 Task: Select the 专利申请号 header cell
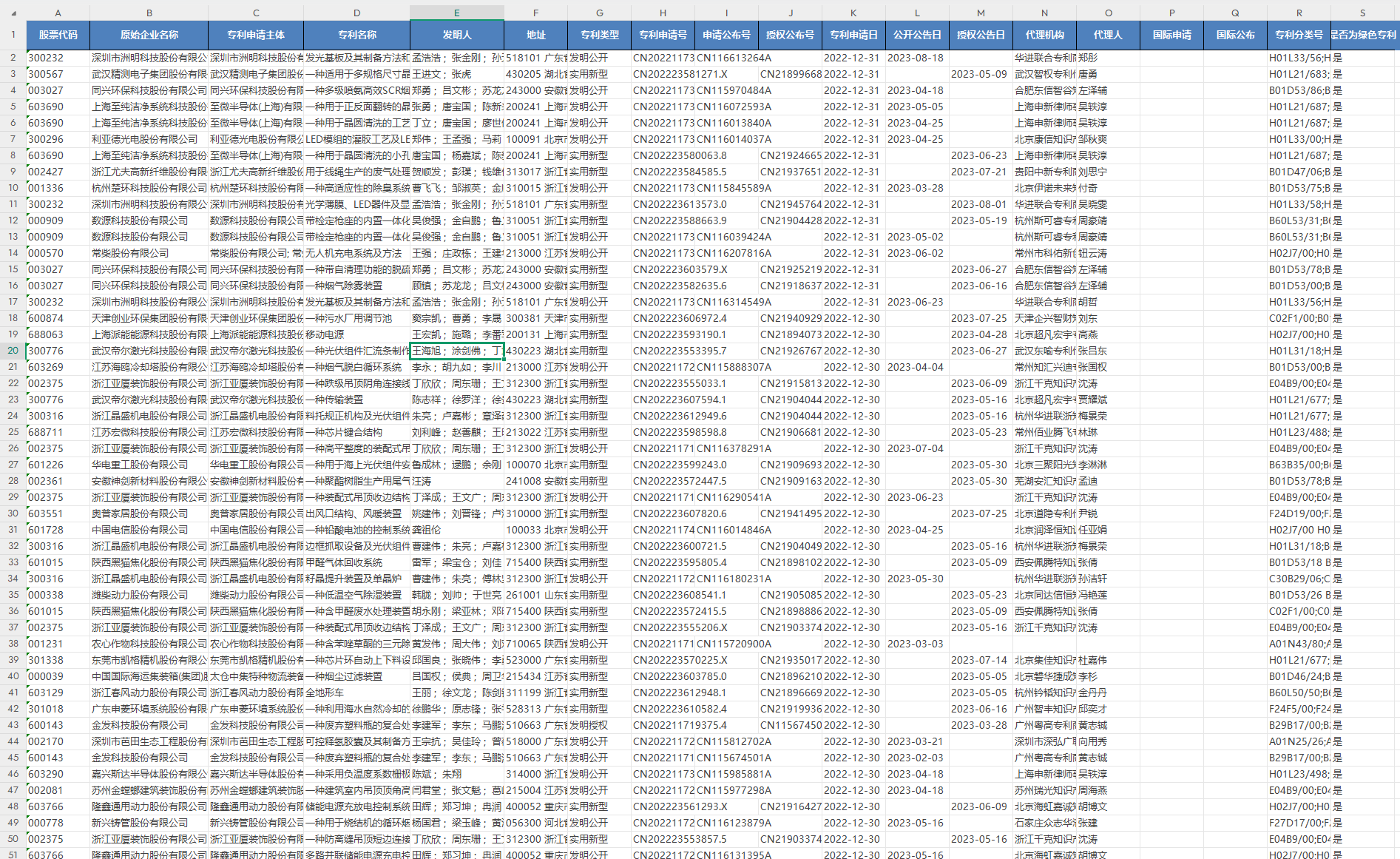click(663, 35)
